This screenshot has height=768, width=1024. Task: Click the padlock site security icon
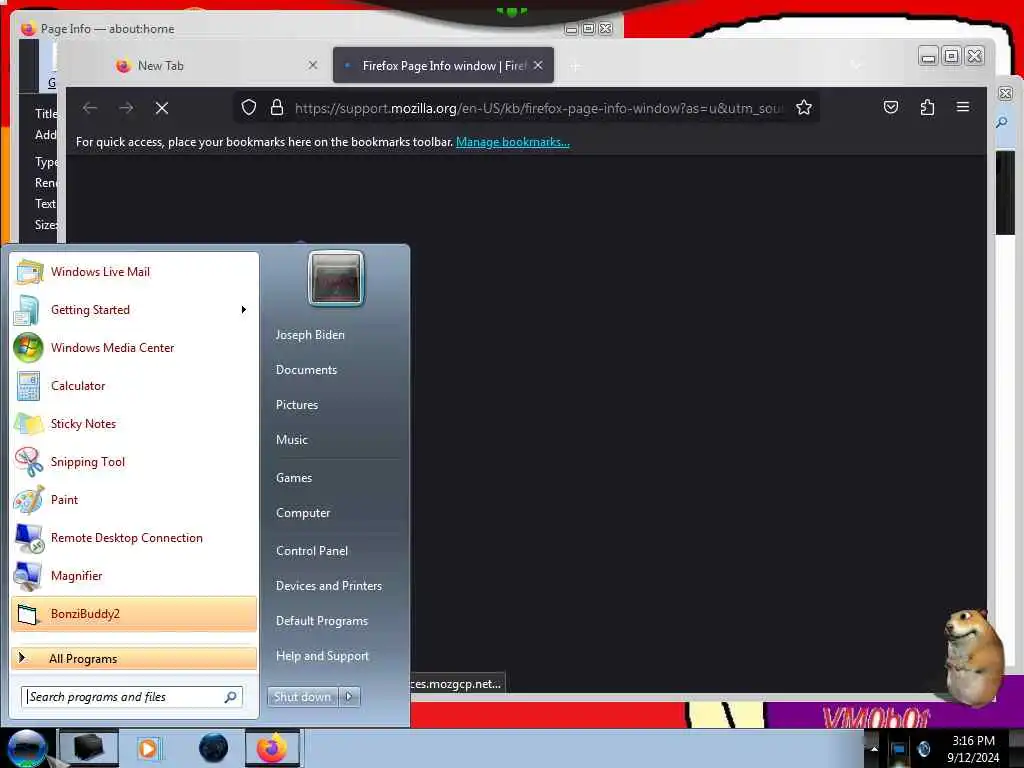[277, 107]
